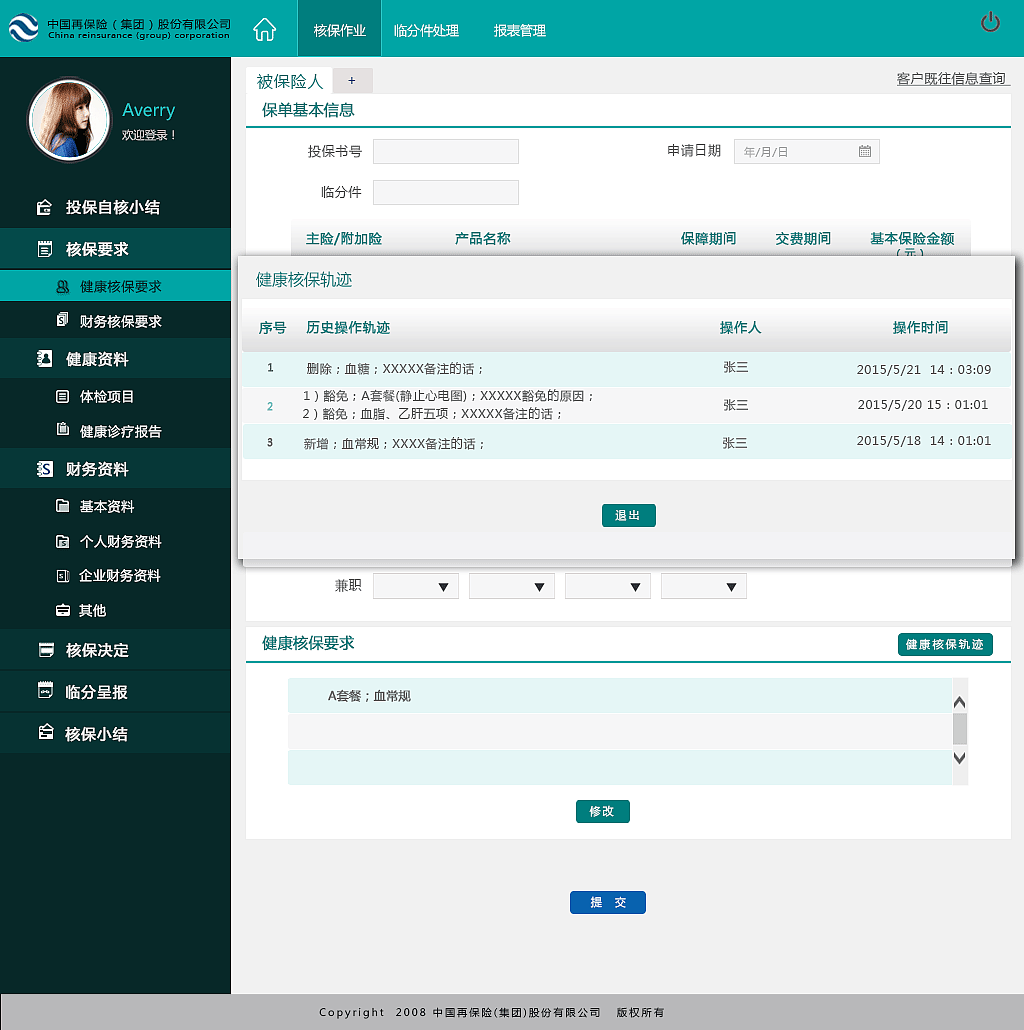Click the home icon in the top navigation
This screenshot has height=1030, width=1024.
pos(264,29)
